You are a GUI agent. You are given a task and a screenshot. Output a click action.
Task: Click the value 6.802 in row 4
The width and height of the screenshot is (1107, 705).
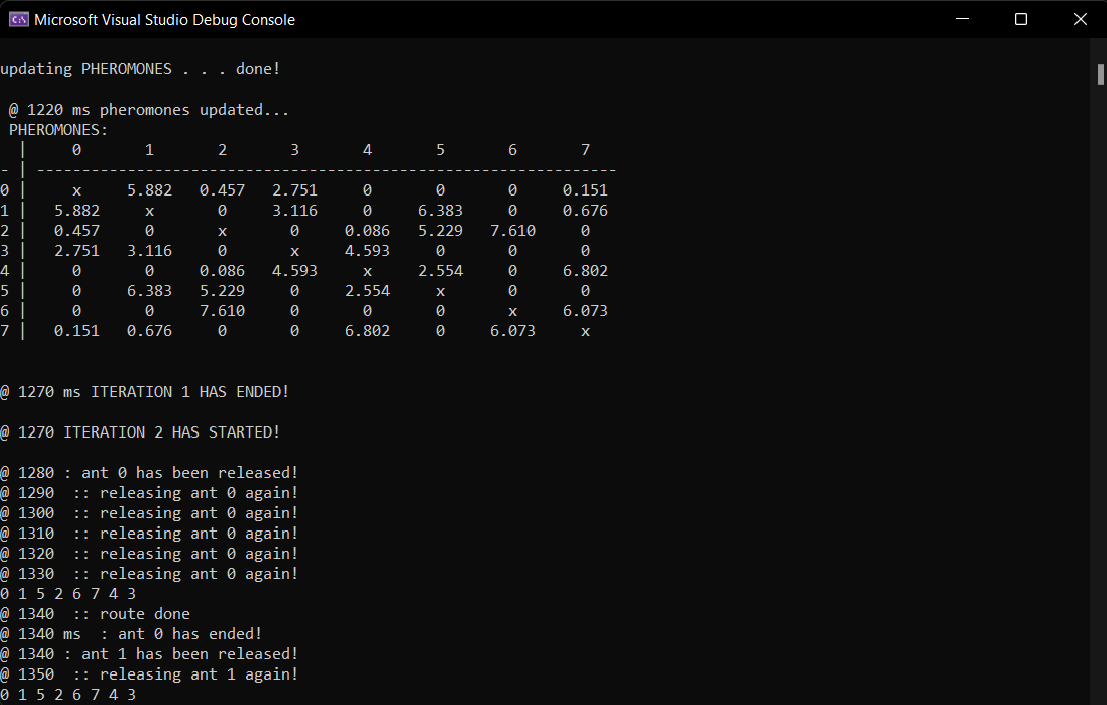(586, 270)
